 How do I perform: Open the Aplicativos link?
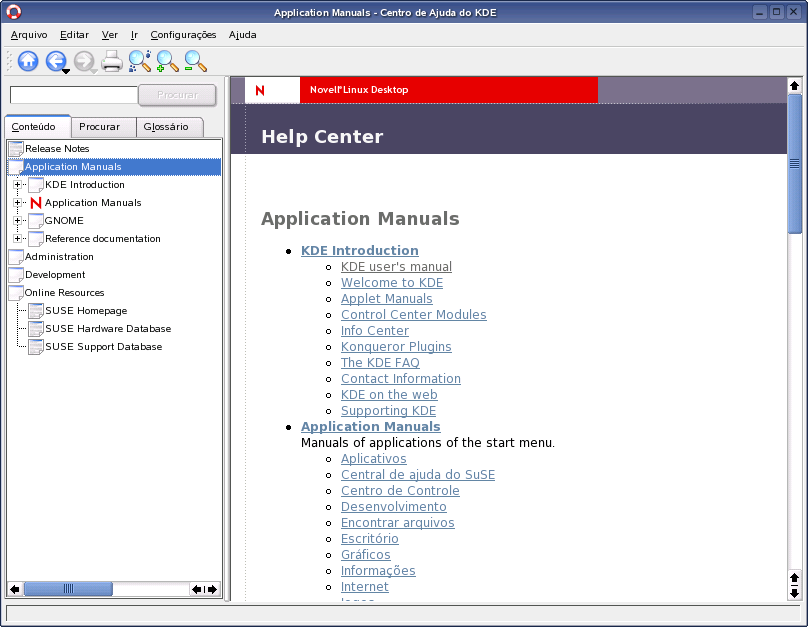pyautogui.click(x=374, y=459)
